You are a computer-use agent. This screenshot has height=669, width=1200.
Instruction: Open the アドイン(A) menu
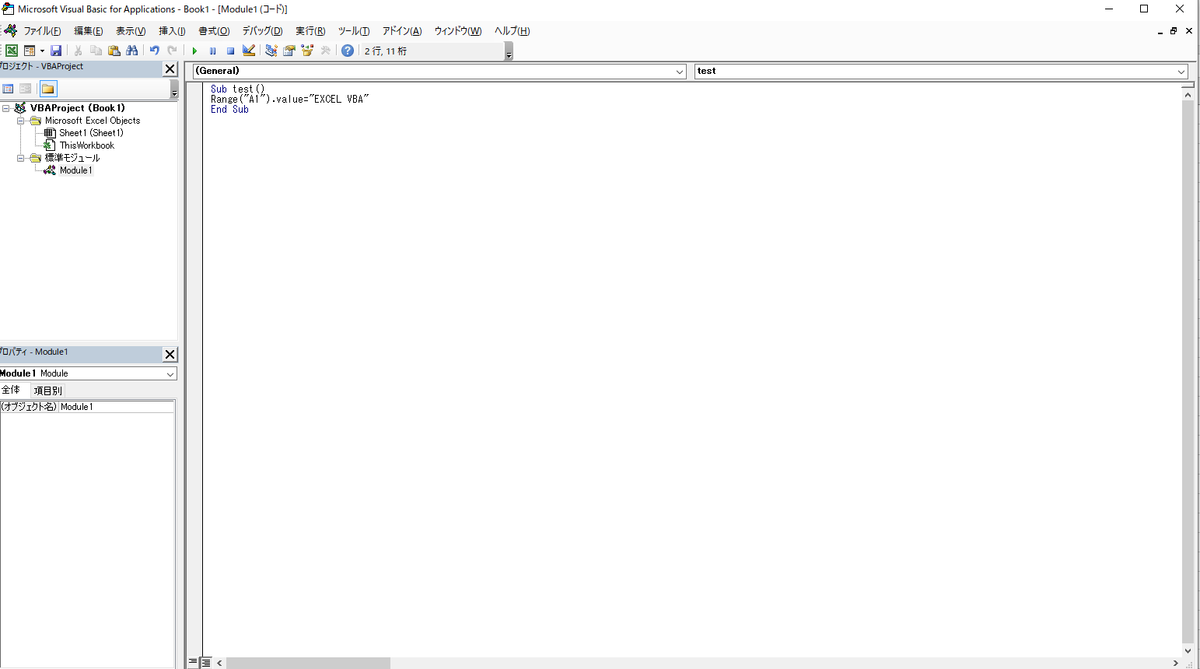pos(402,31)
